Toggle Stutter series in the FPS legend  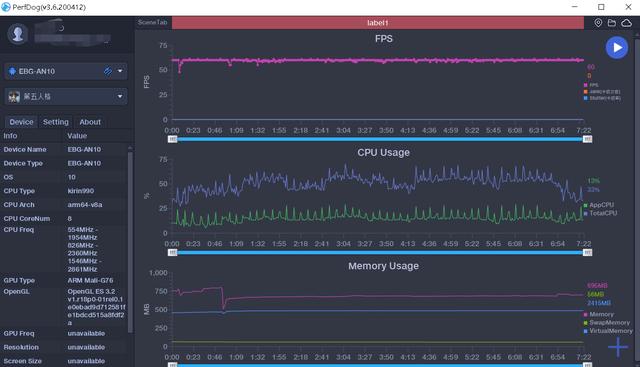tap(602, 98)
